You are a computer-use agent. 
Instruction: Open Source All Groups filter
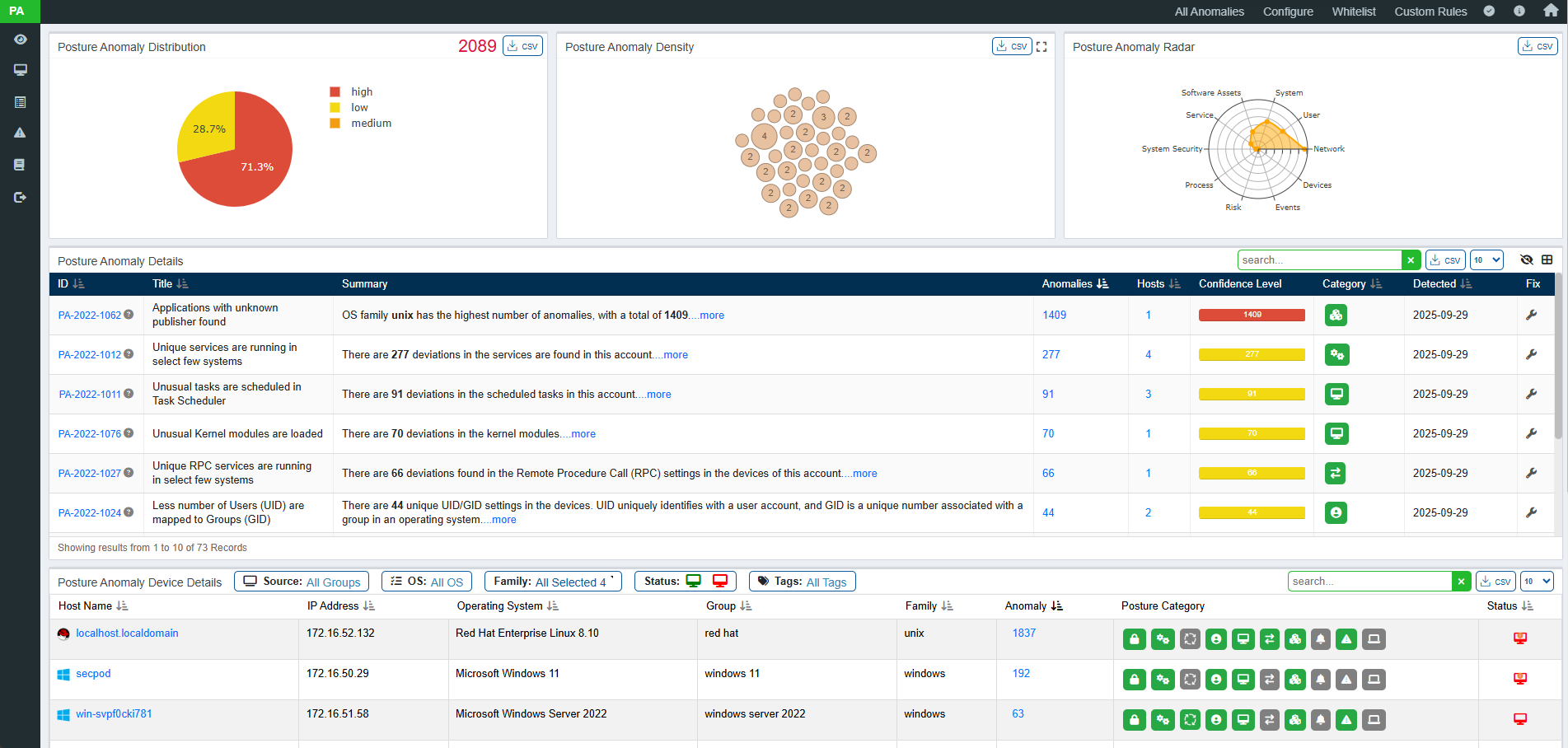[302, 582]
